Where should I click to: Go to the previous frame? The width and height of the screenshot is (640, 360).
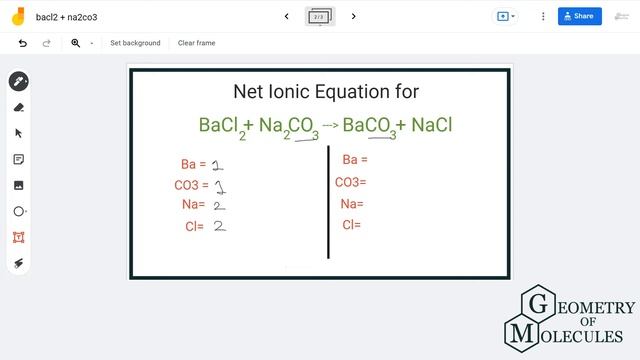point(287,16)
